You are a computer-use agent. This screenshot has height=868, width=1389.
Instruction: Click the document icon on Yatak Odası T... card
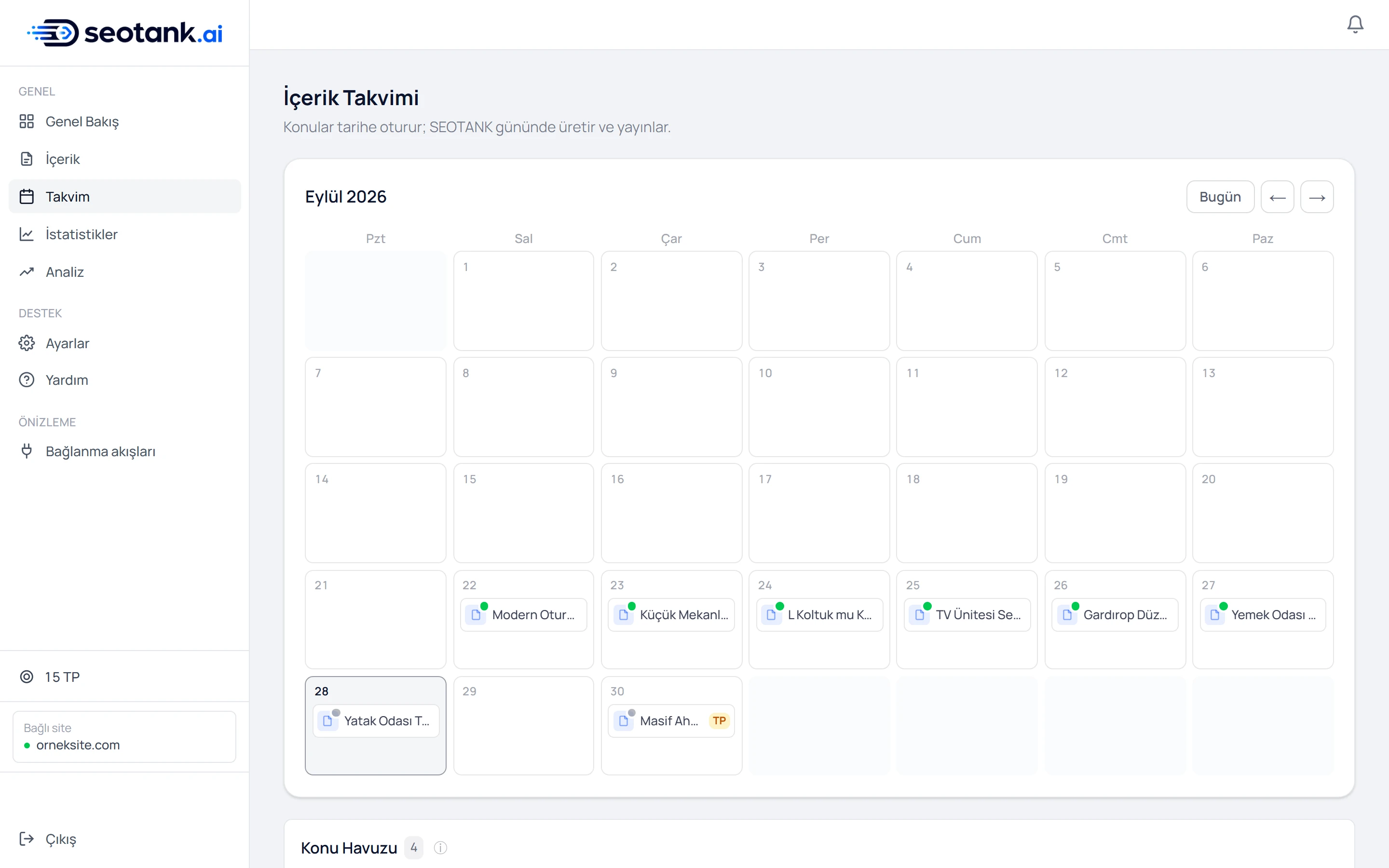328,721
